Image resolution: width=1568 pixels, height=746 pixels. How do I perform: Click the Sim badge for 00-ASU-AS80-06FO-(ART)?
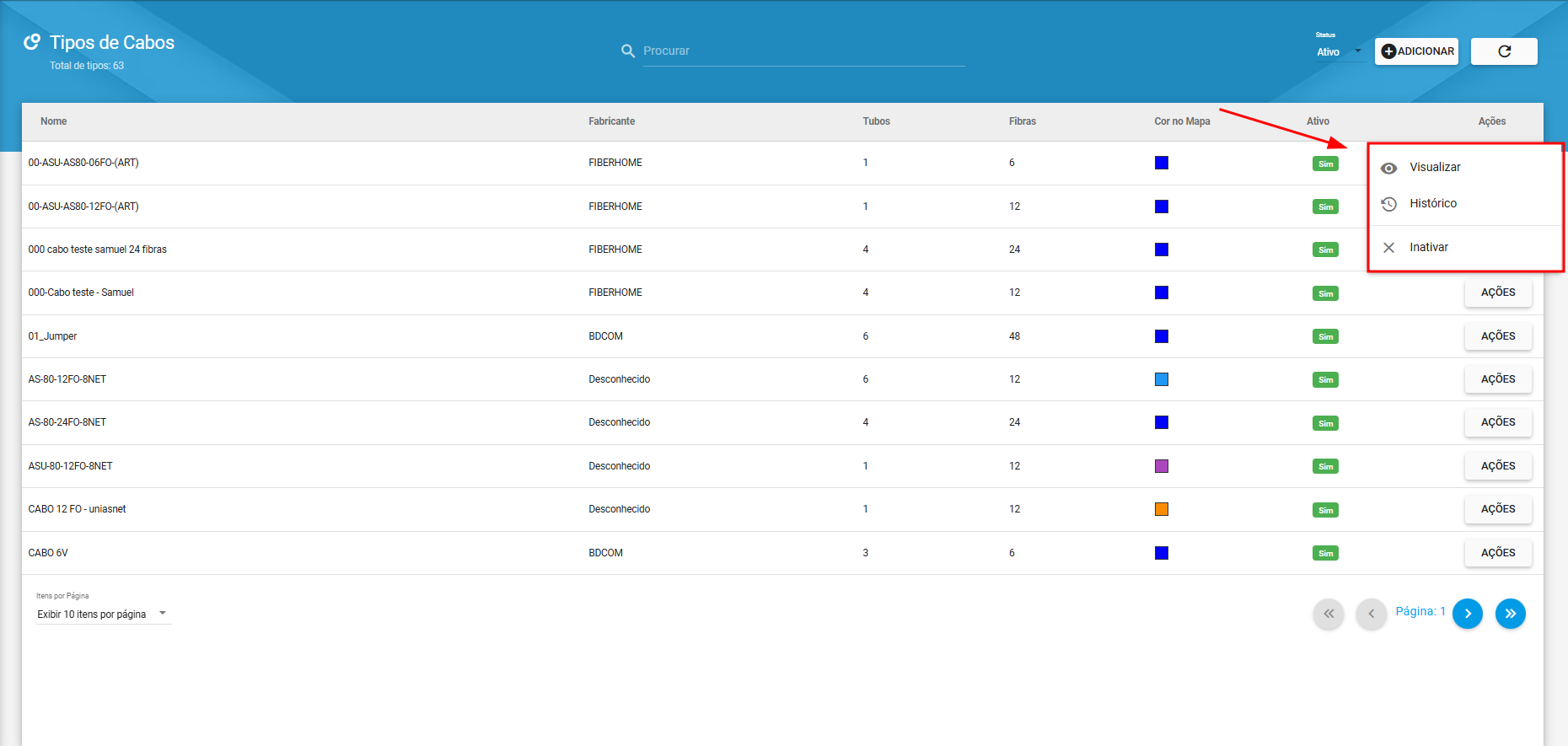[1325, 164]
